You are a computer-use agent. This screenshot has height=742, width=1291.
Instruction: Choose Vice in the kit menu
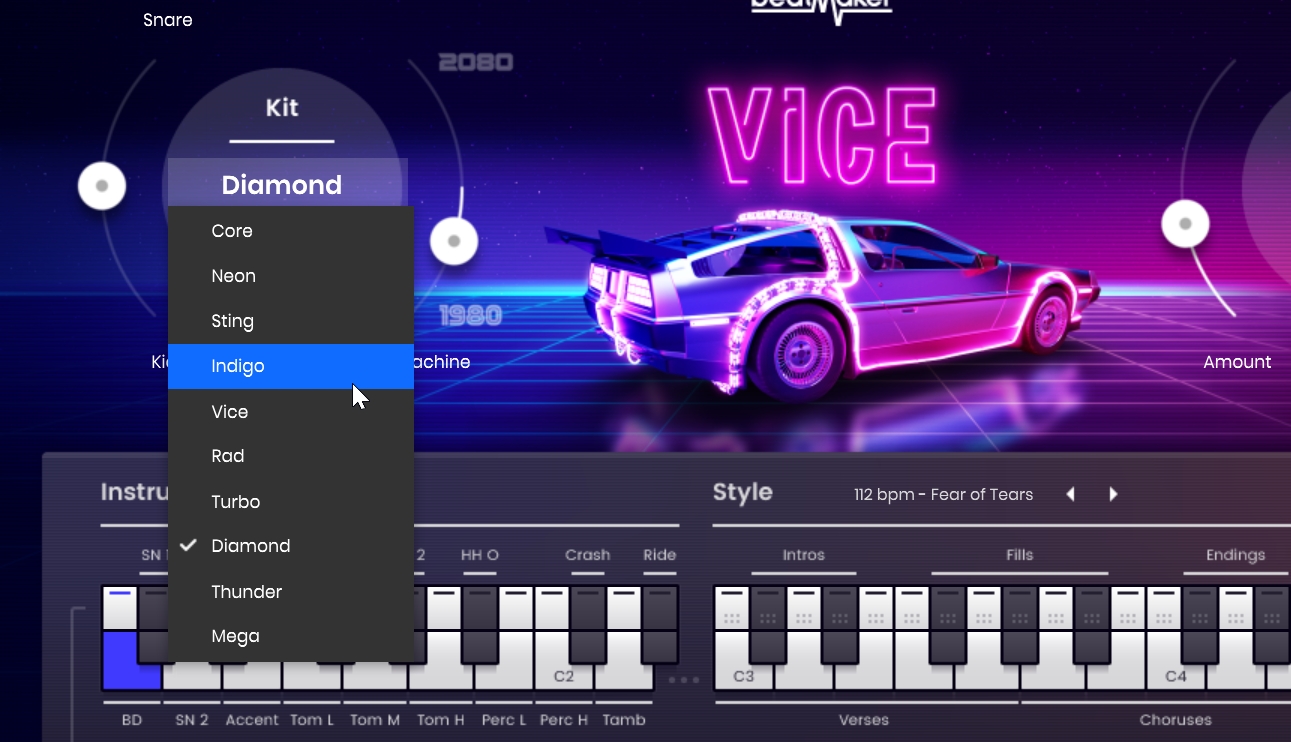(291, 411)
